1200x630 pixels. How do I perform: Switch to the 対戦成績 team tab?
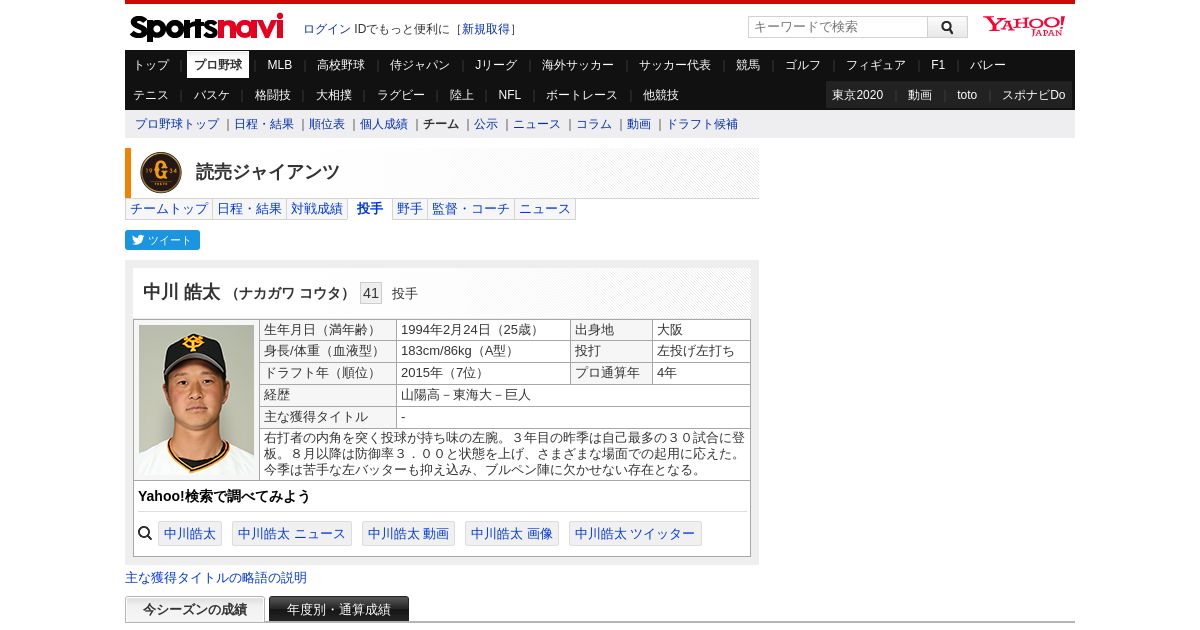coord(317,209)
